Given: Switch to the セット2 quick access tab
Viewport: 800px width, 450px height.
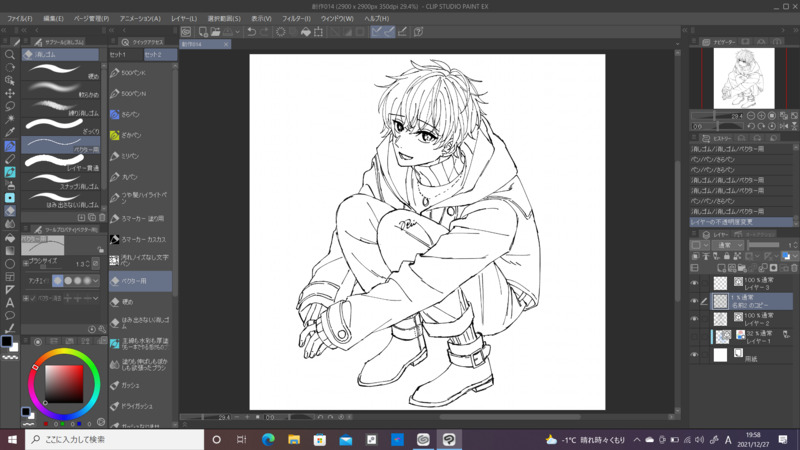Looking at the screenshot, I should pyautogui.click(x=160, y=55).
